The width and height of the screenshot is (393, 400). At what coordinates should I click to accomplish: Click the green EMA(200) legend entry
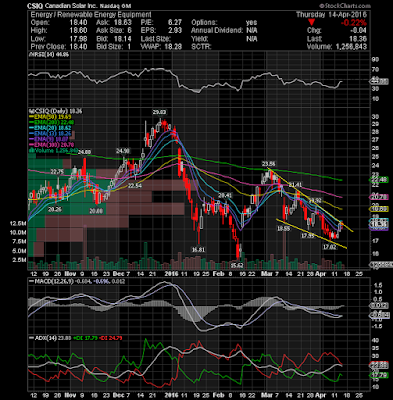(x=52, y=122)
